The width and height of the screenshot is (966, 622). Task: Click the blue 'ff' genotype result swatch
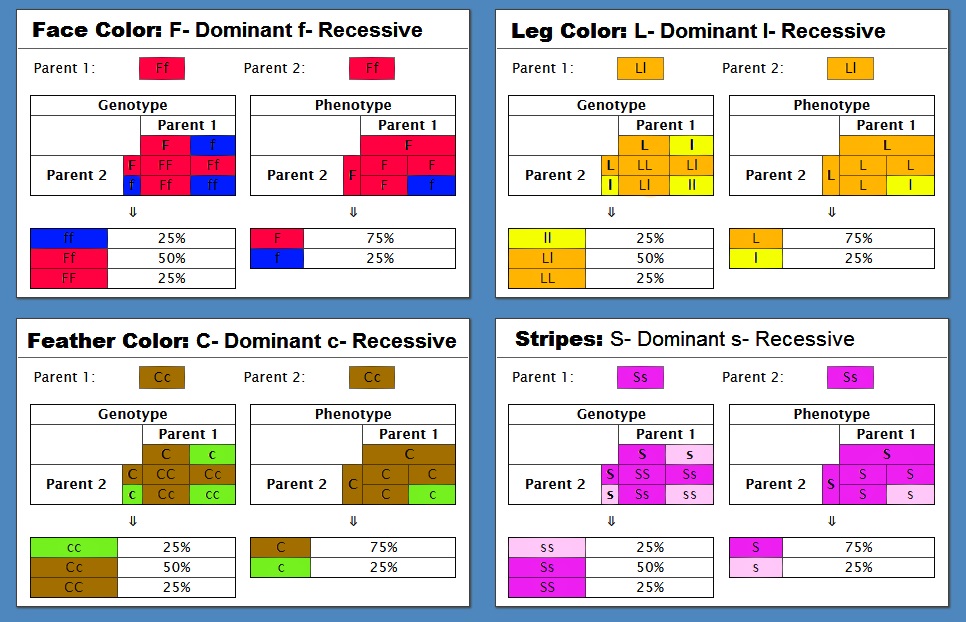[x=69, y=238]
